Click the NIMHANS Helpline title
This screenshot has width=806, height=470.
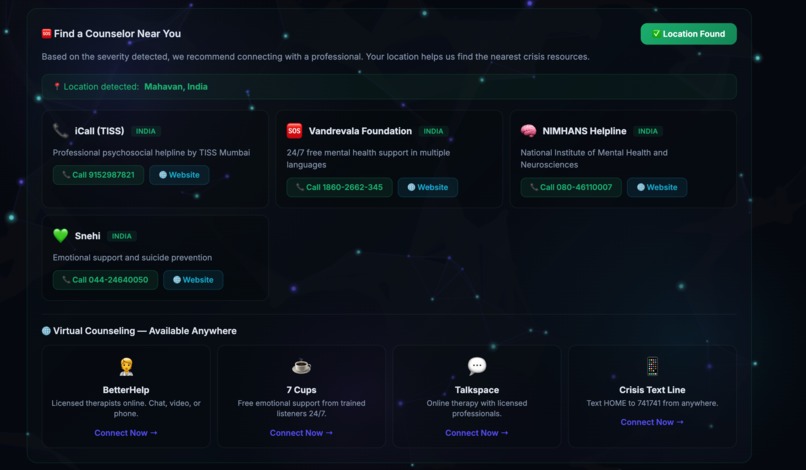584,131
